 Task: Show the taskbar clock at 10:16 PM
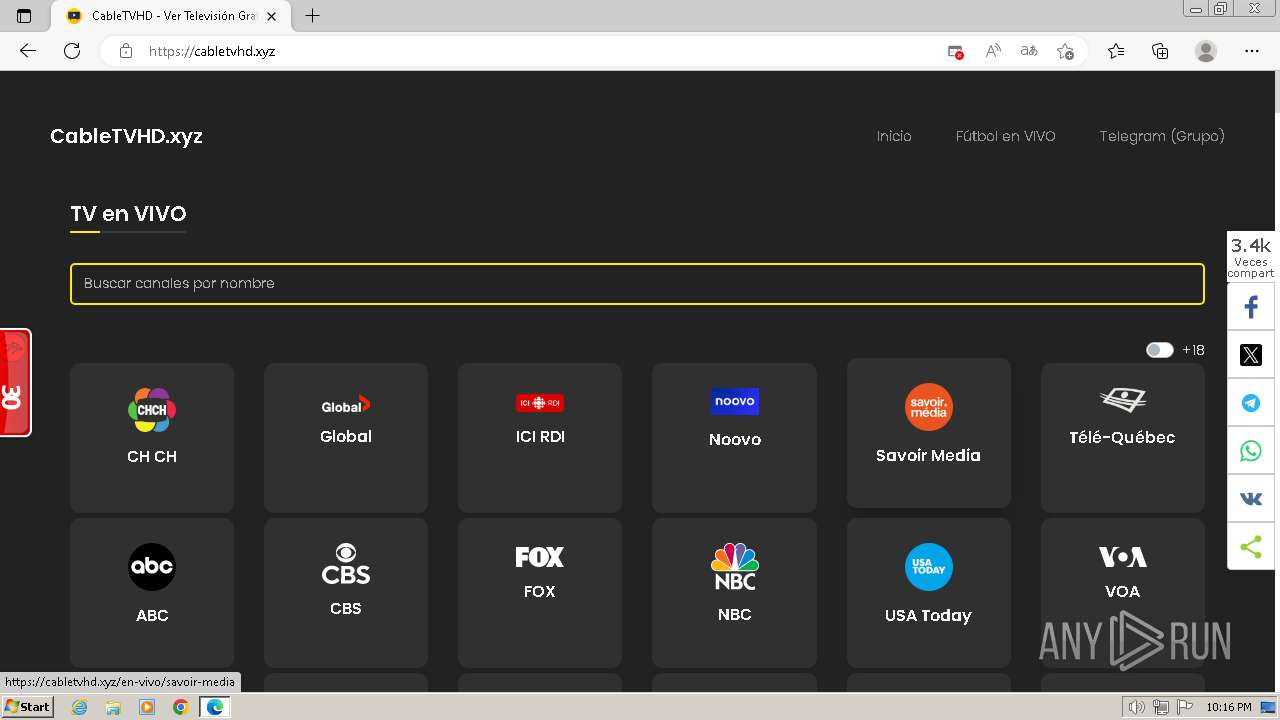pos(1229,707)
